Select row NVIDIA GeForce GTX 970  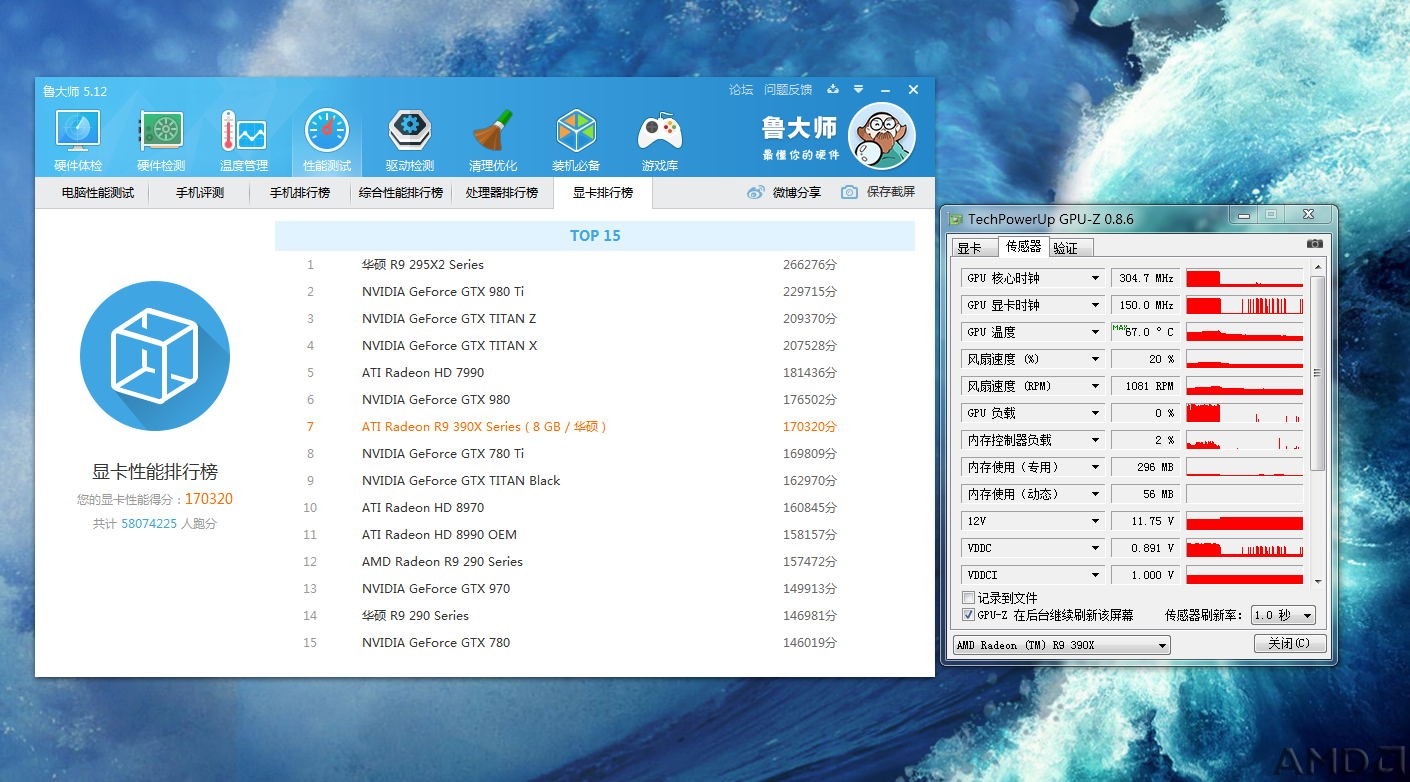(x=595, y=589)
